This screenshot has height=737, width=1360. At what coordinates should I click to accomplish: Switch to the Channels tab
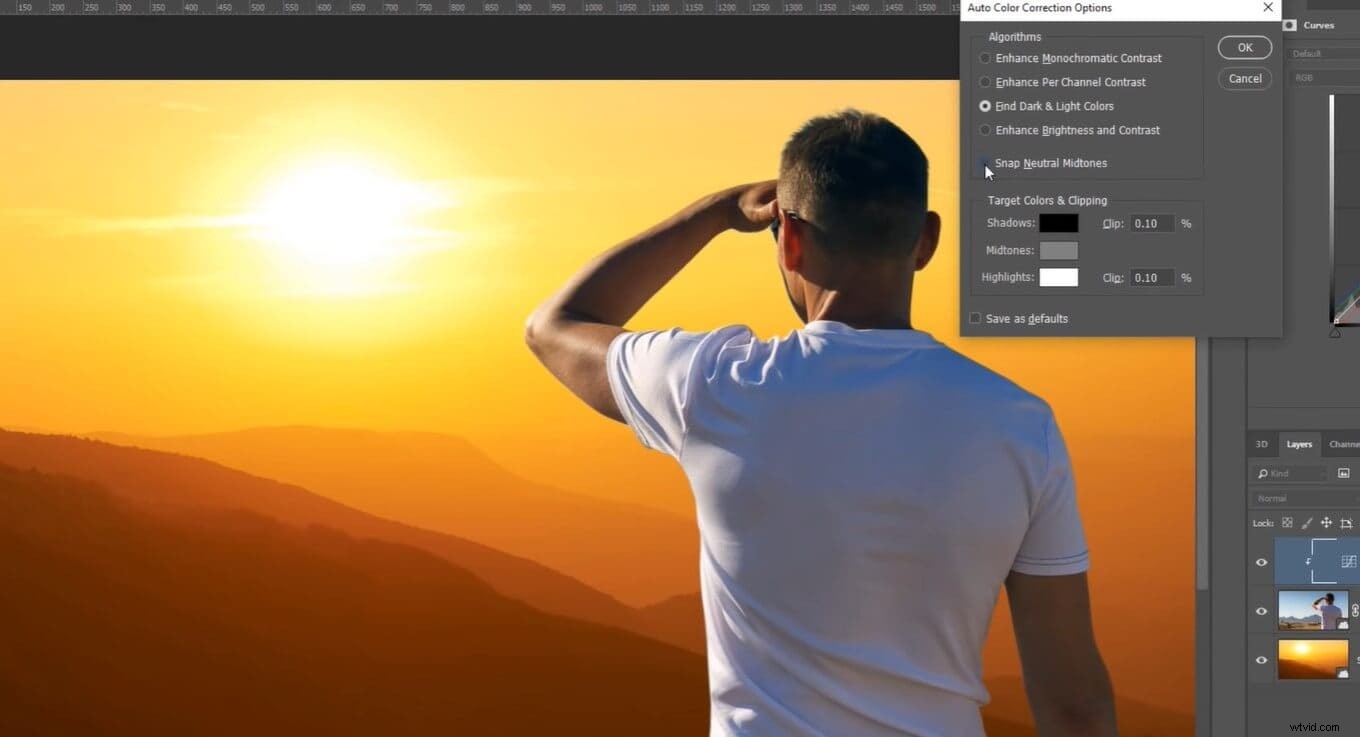[x=1346, y=444]
